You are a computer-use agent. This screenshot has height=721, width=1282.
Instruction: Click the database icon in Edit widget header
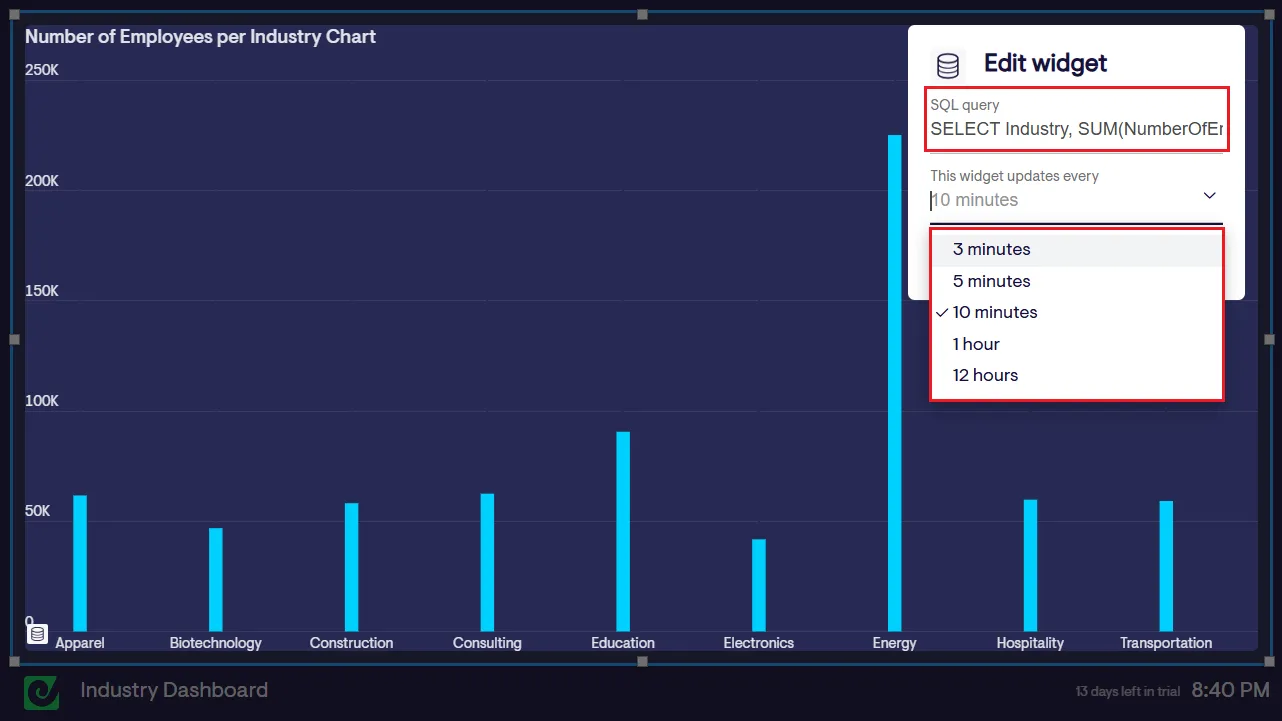[x=947, y=66]
